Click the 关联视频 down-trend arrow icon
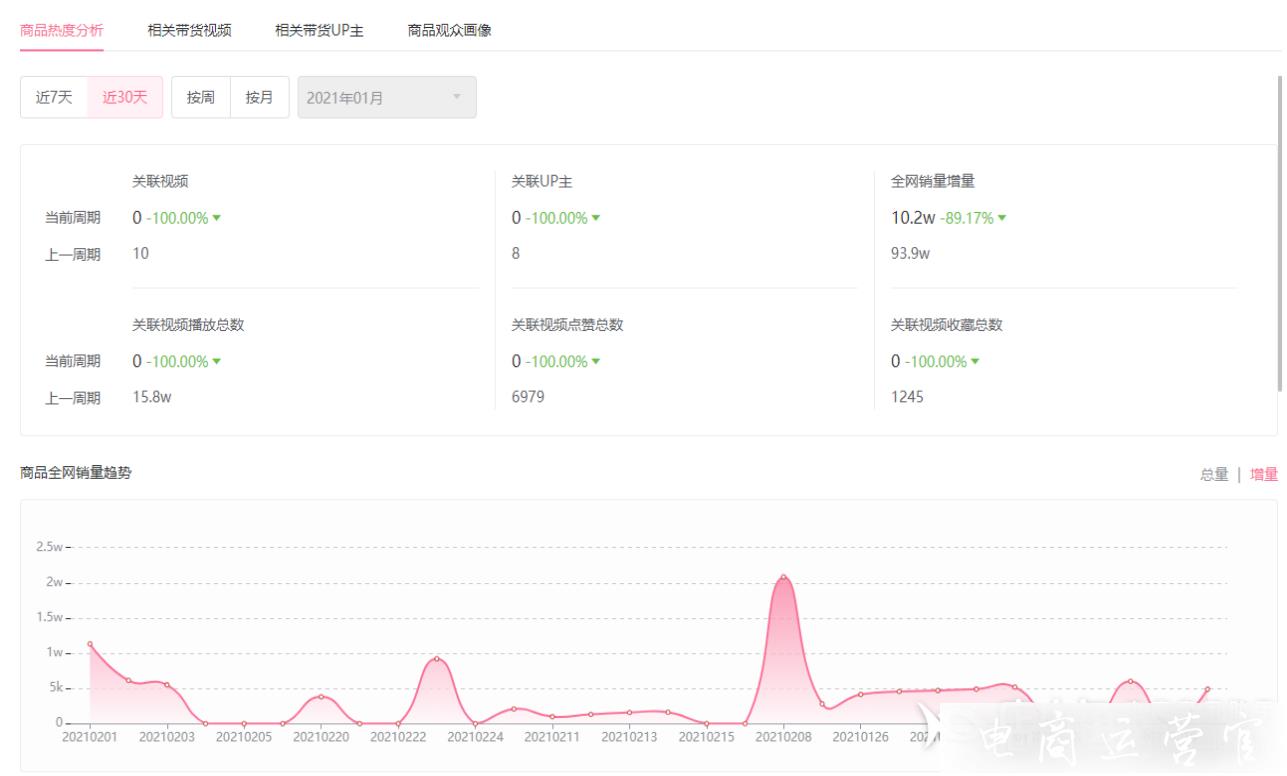The image size is (1287, 776). pyautogui.click(x=216, y=218)
